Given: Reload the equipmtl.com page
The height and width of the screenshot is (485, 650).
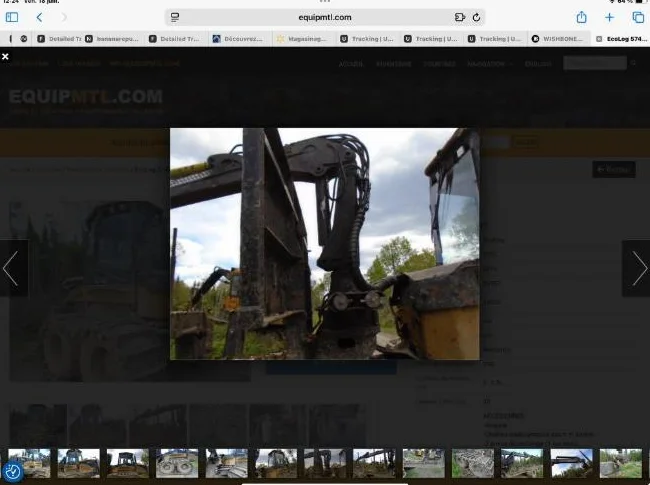Looking at the screenshot, I should click(x=476, y=17).
